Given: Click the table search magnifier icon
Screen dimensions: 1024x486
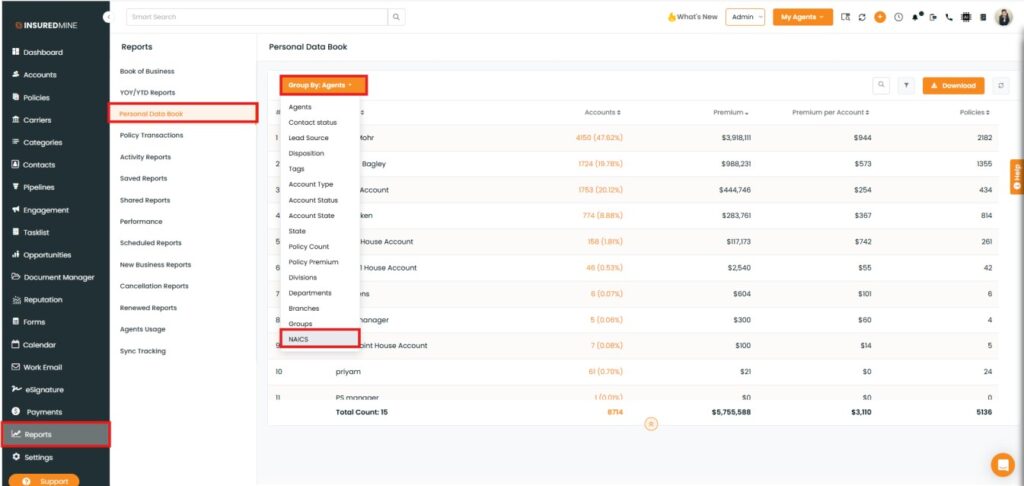Looking at the screenshot, I should point(881,86).
